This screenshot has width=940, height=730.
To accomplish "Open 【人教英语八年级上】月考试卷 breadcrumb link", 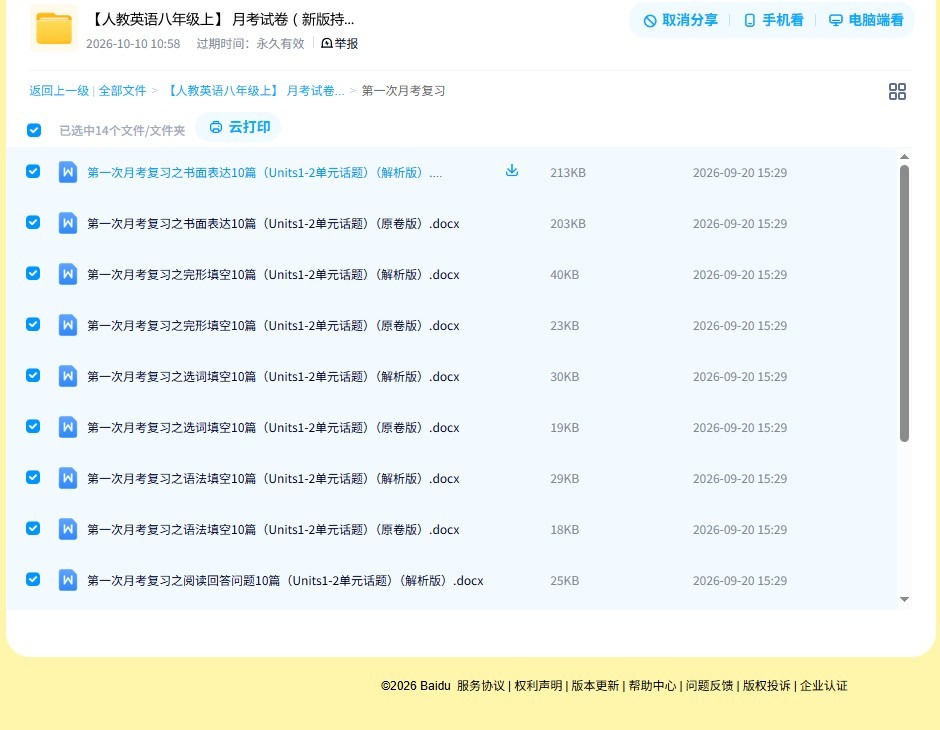I will (x=254, y=91).
